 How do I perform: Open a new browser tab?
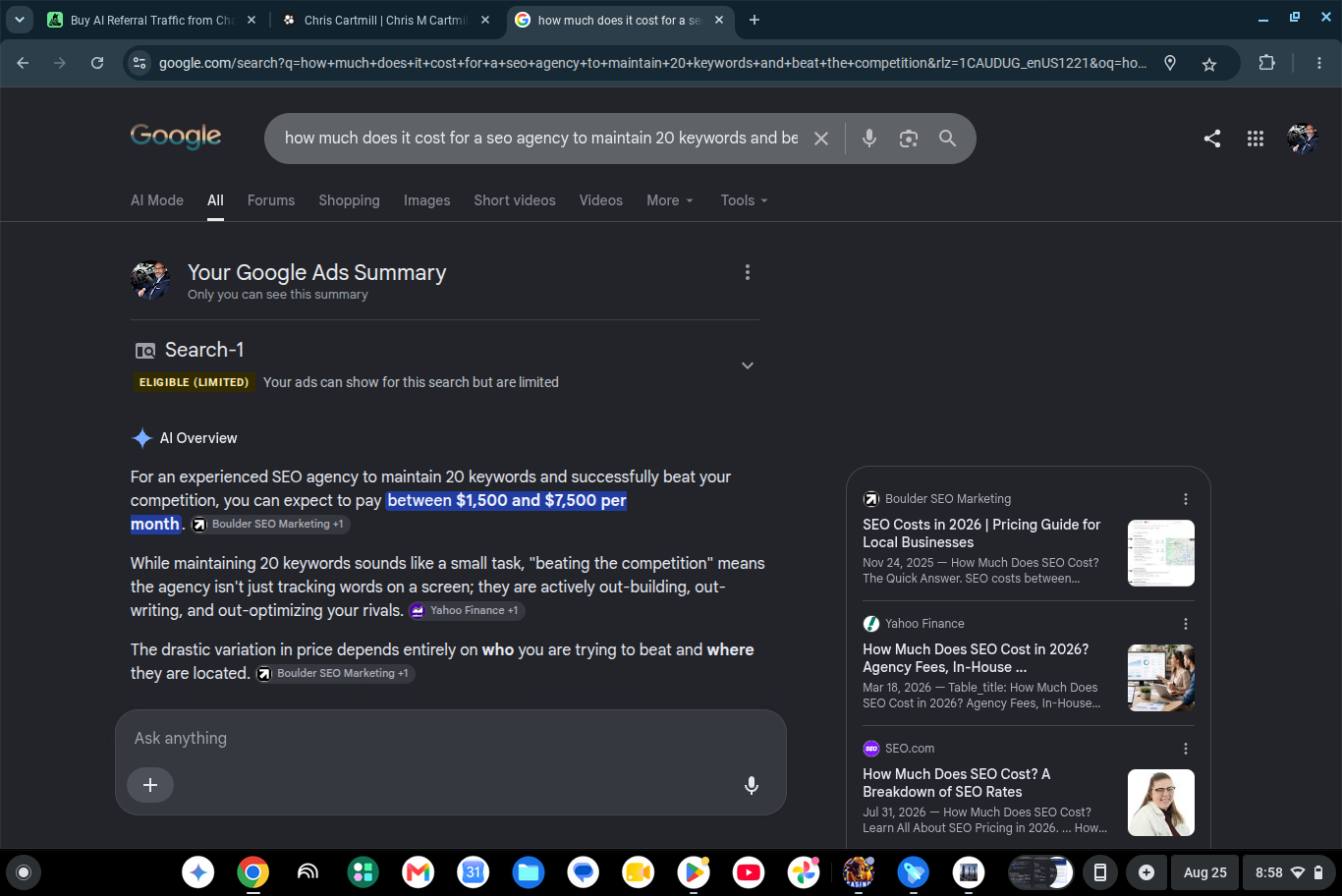[x=755, y=20]
